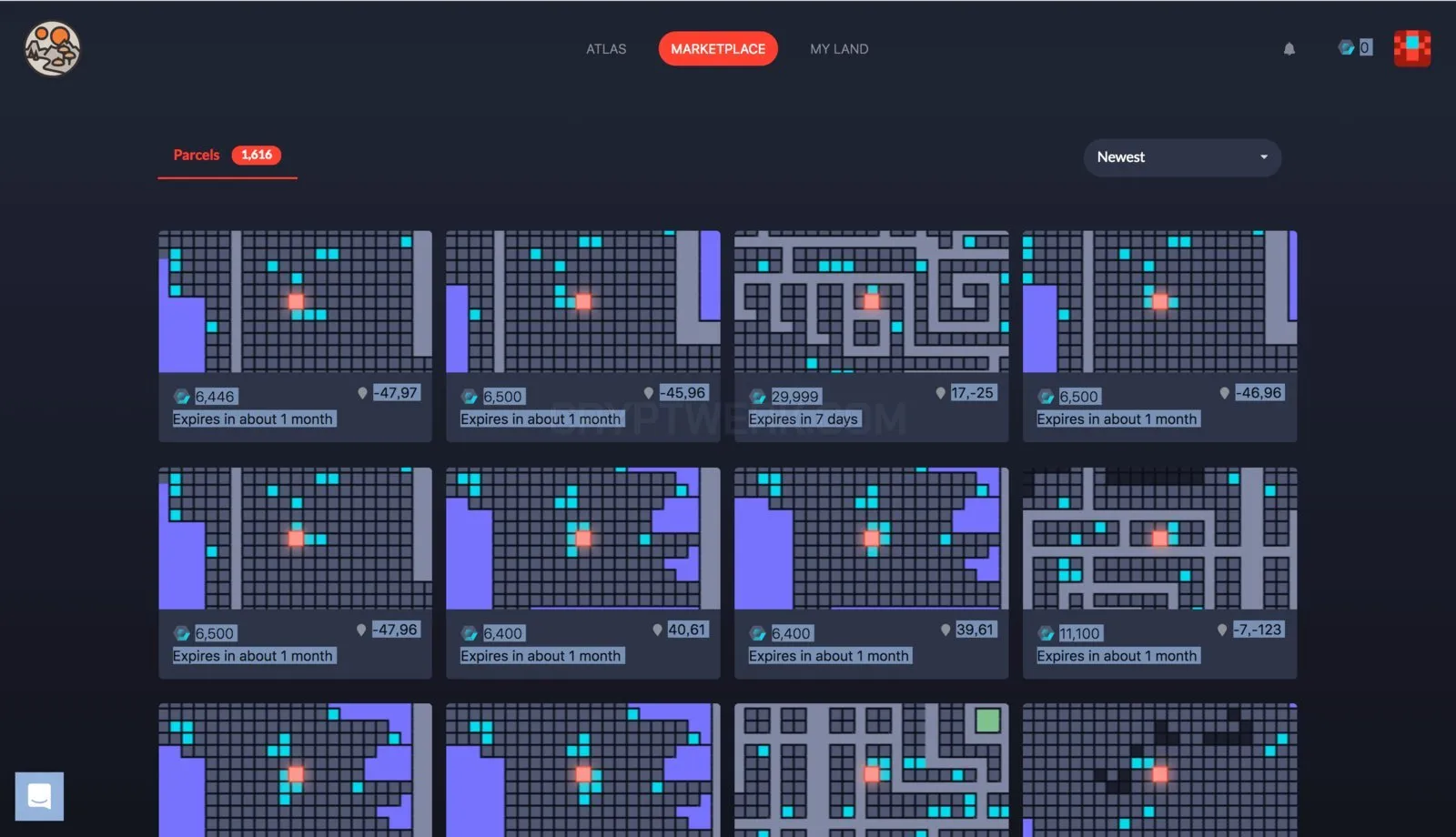Click the coordinates label -7,-123

click(x=1259, y=630)
